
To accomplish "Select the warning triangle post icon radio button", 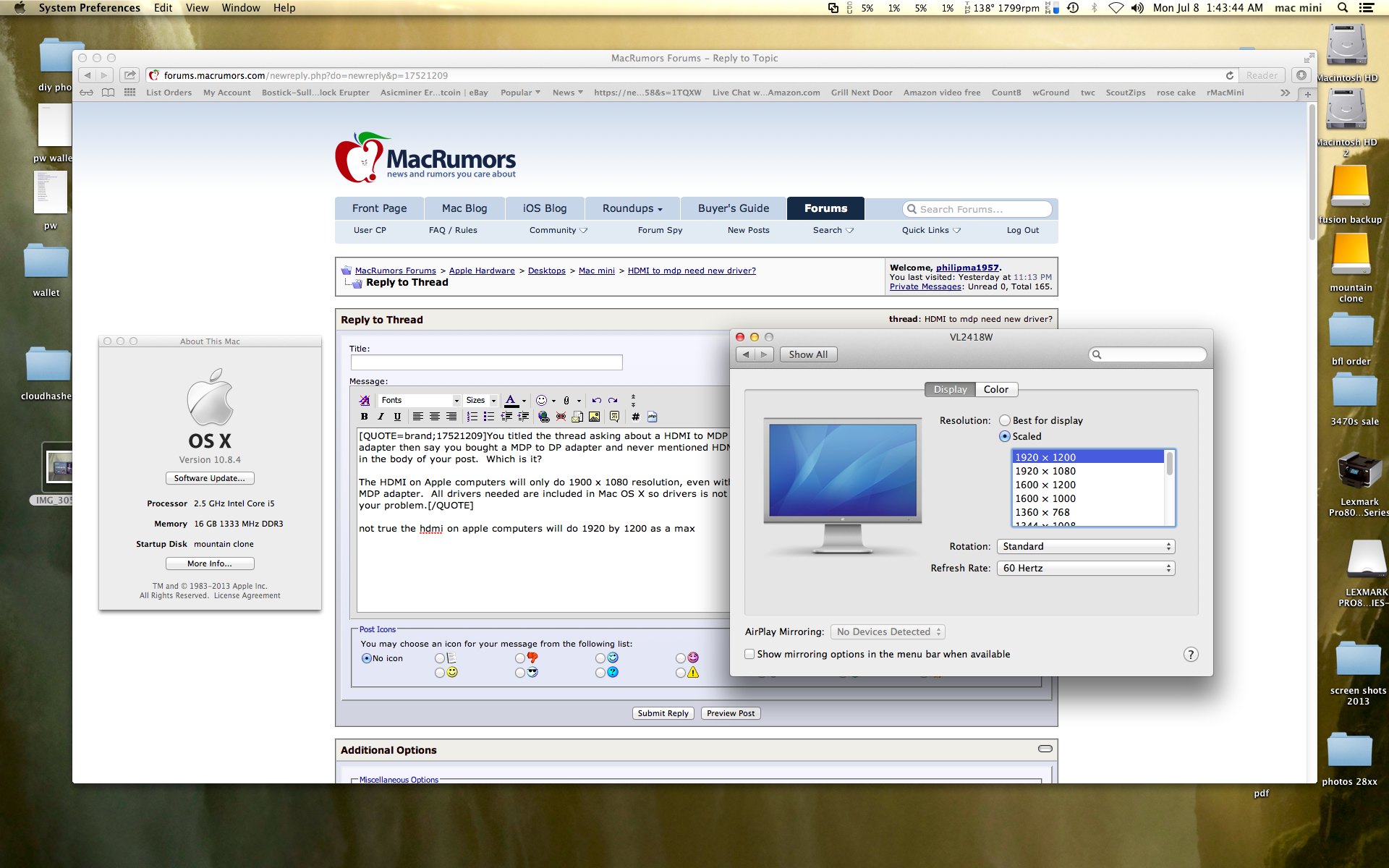I will point(680,673).
